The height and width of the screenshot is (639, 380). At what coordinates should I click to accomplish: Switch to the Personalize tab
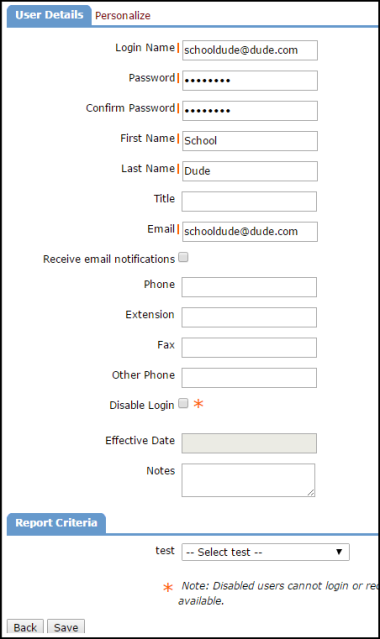(123, 15)
